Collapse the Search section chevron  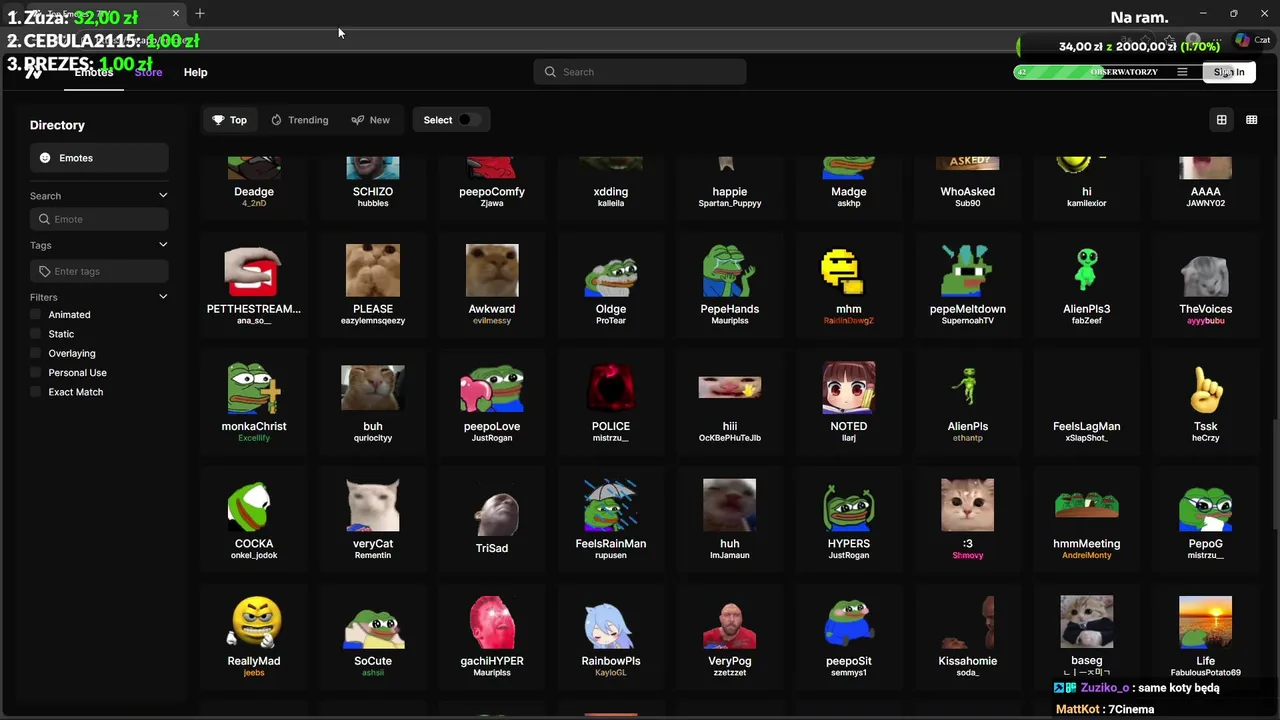click(163, 196)
